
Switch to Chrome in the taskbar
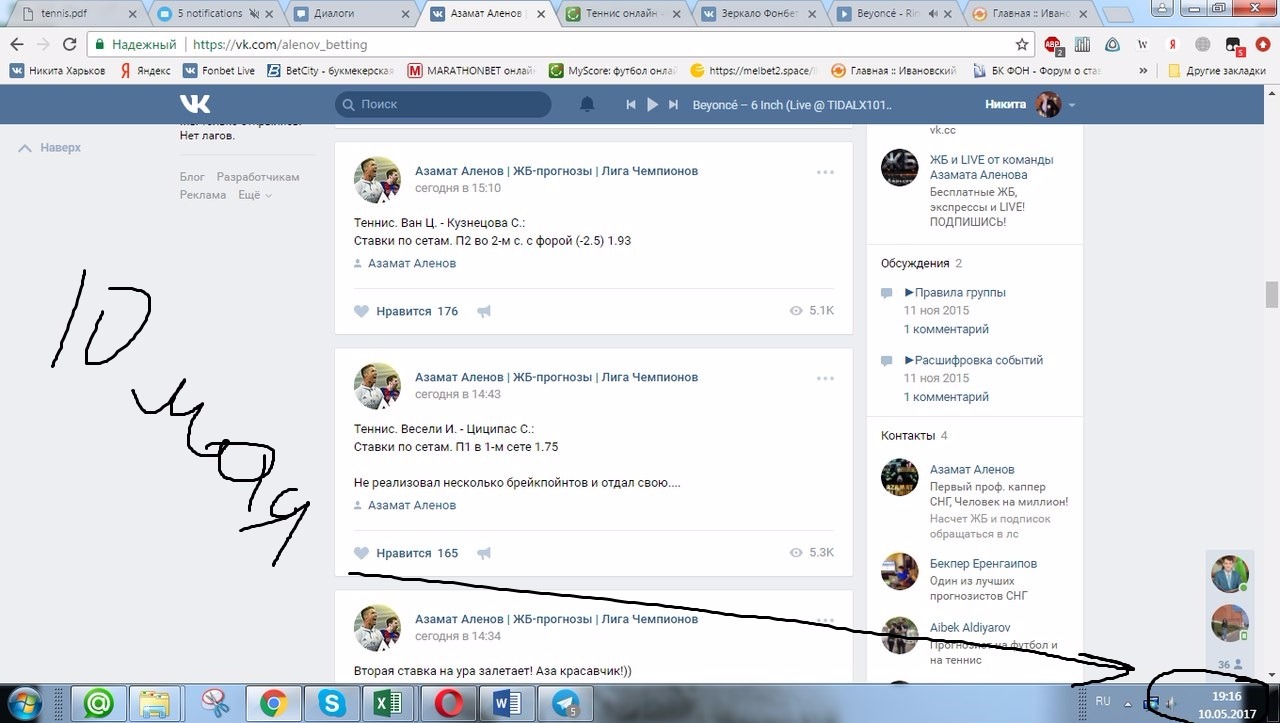[x=272, y=703]
